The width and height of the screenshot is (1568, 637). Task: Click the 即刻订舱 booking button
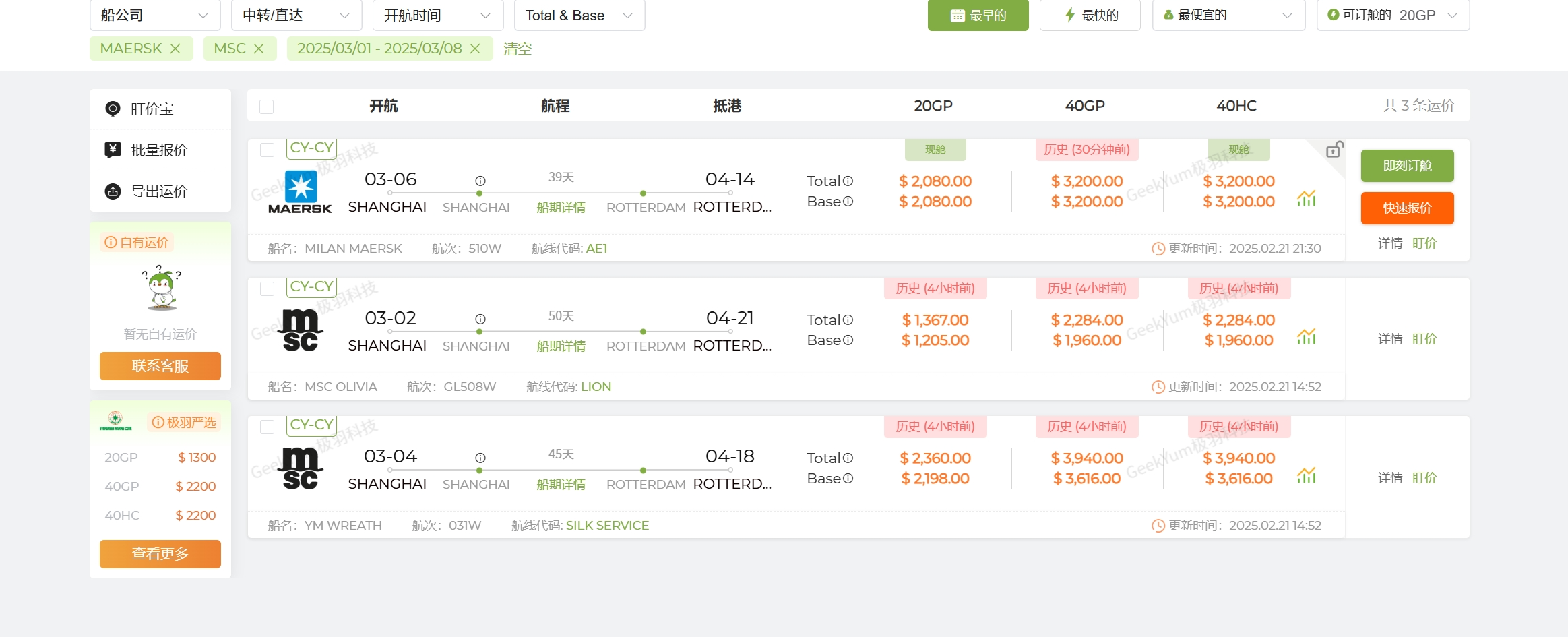click(1407, 166)
